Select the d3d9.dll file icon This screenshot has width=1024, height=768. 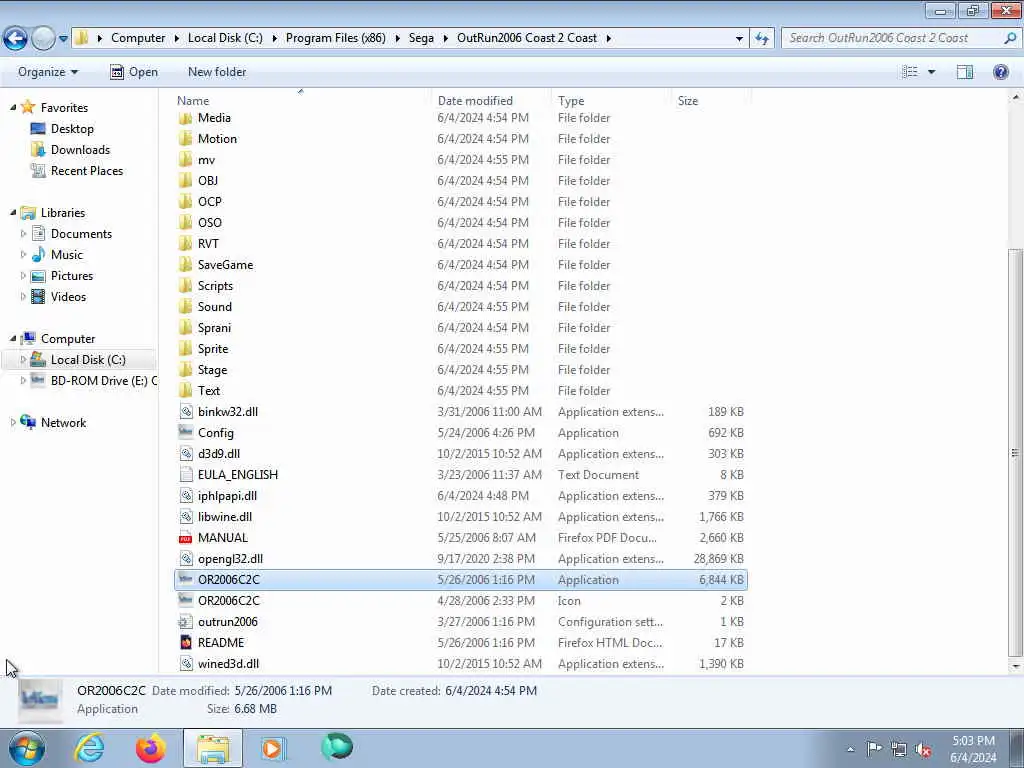pos(186,454)
